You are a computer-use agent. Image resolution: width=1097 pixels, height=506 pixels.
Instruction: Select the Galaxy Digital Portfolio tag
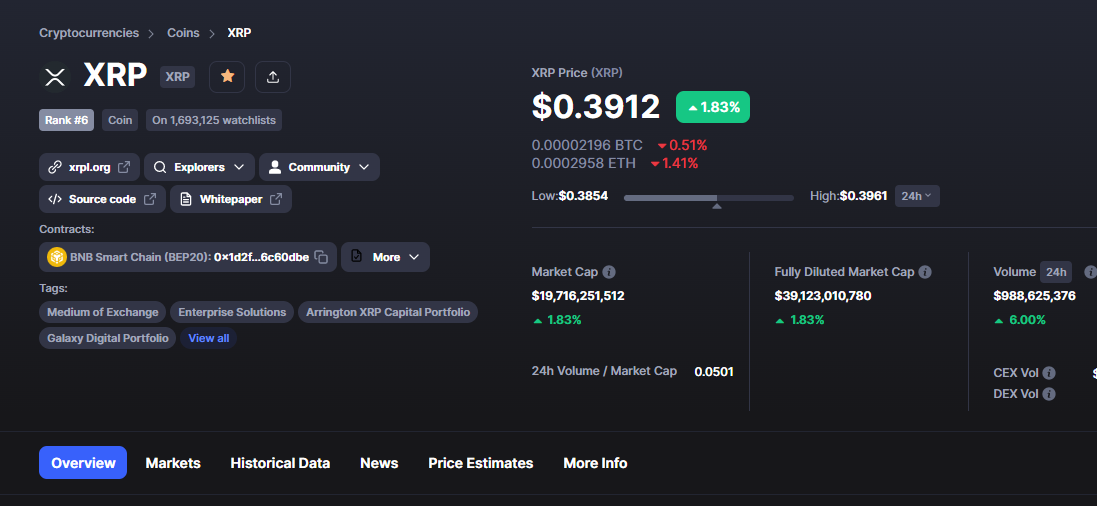(108, 338)
